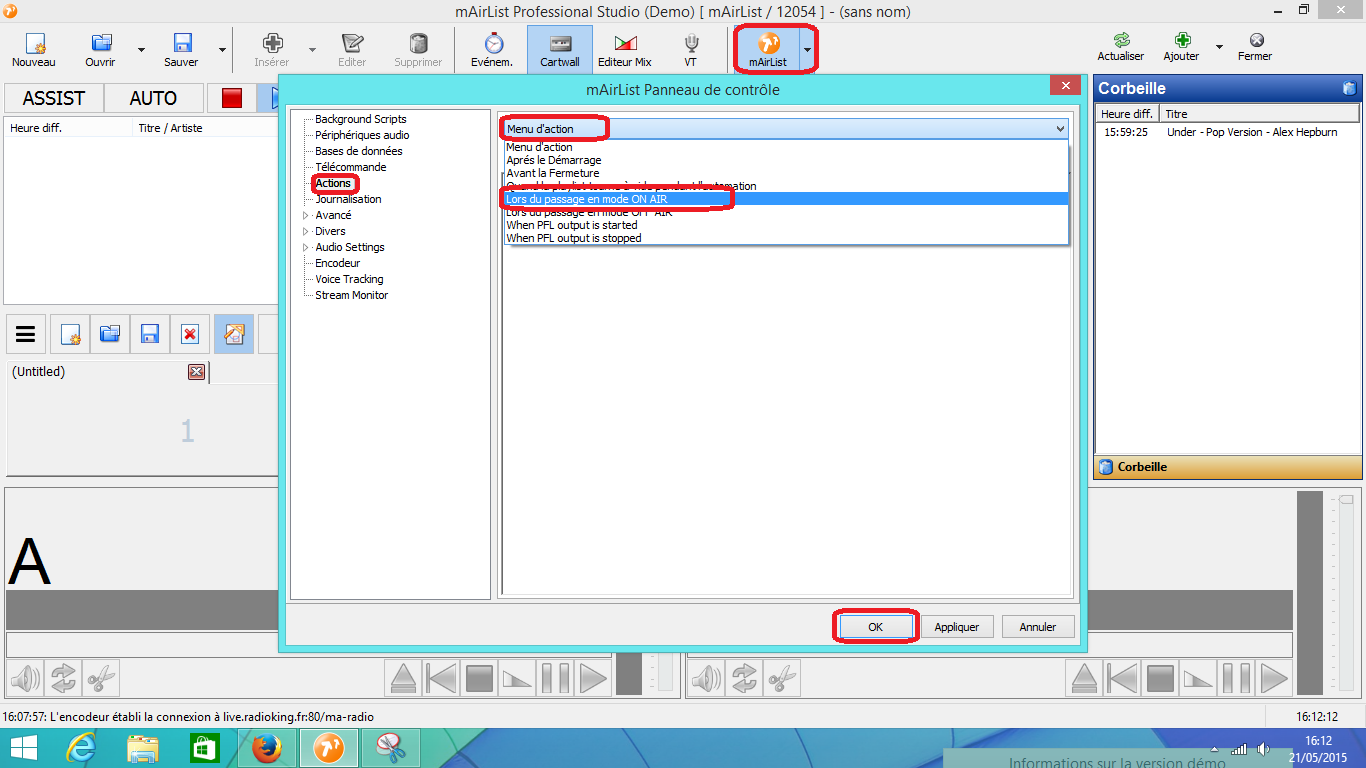Switch to AUTO mode
The height and width of the screenshot is (768, 1366).
point(153,98)
